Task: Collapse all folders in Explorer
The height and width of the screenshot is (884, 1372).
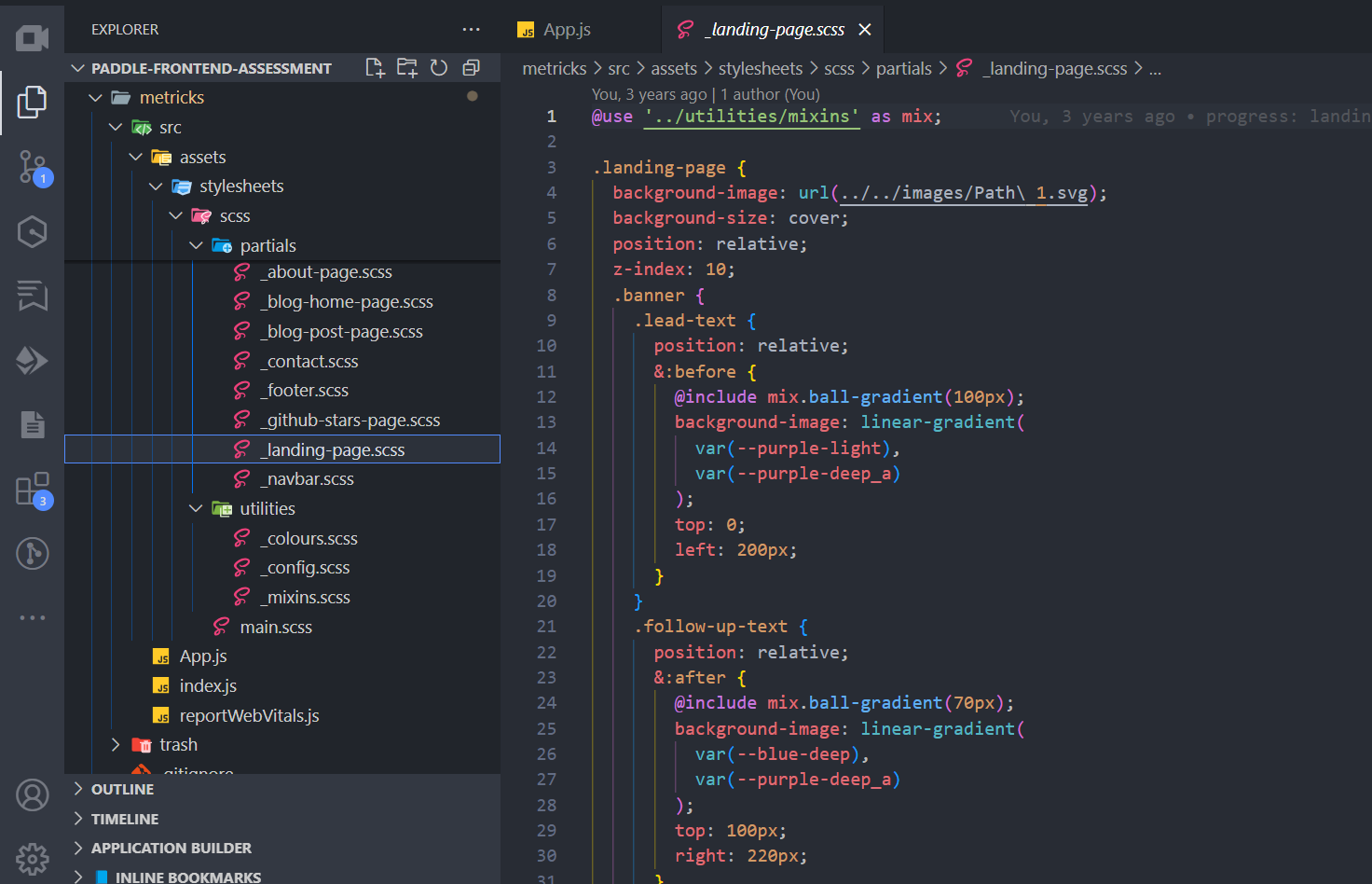Action: point(472,68)
